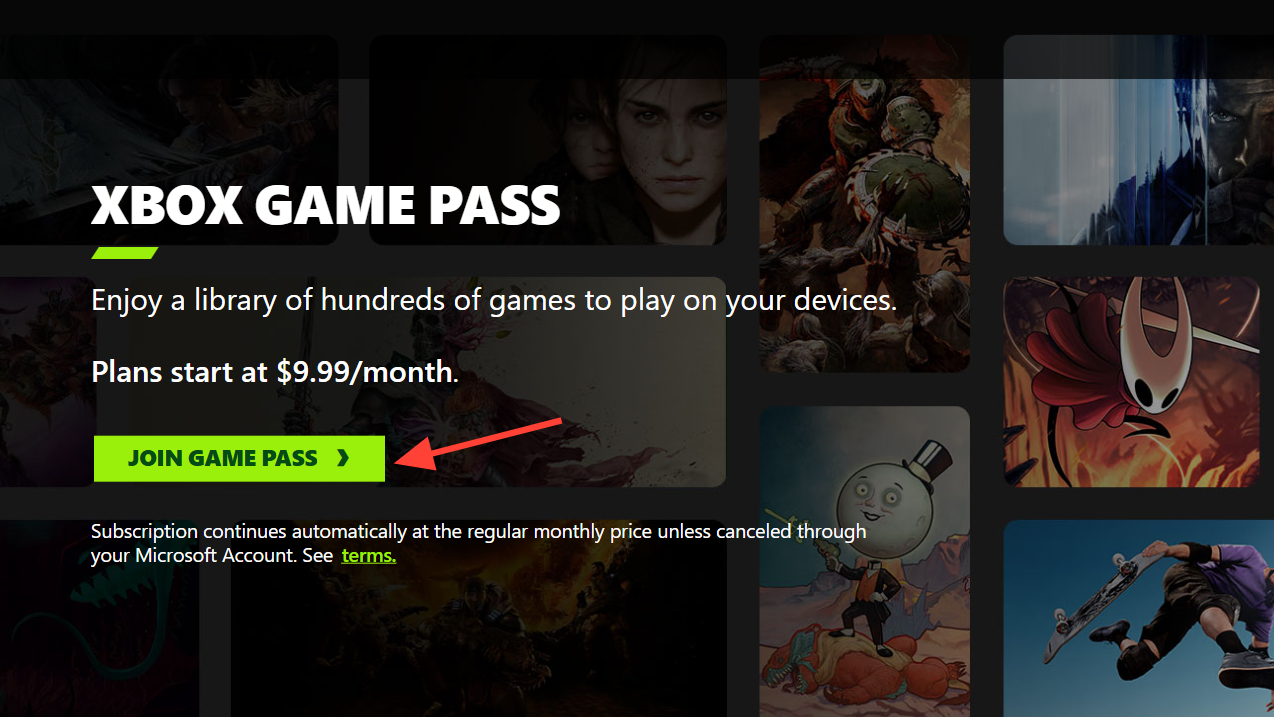Click the green JOIN GAME PASS button

(239, 458)
